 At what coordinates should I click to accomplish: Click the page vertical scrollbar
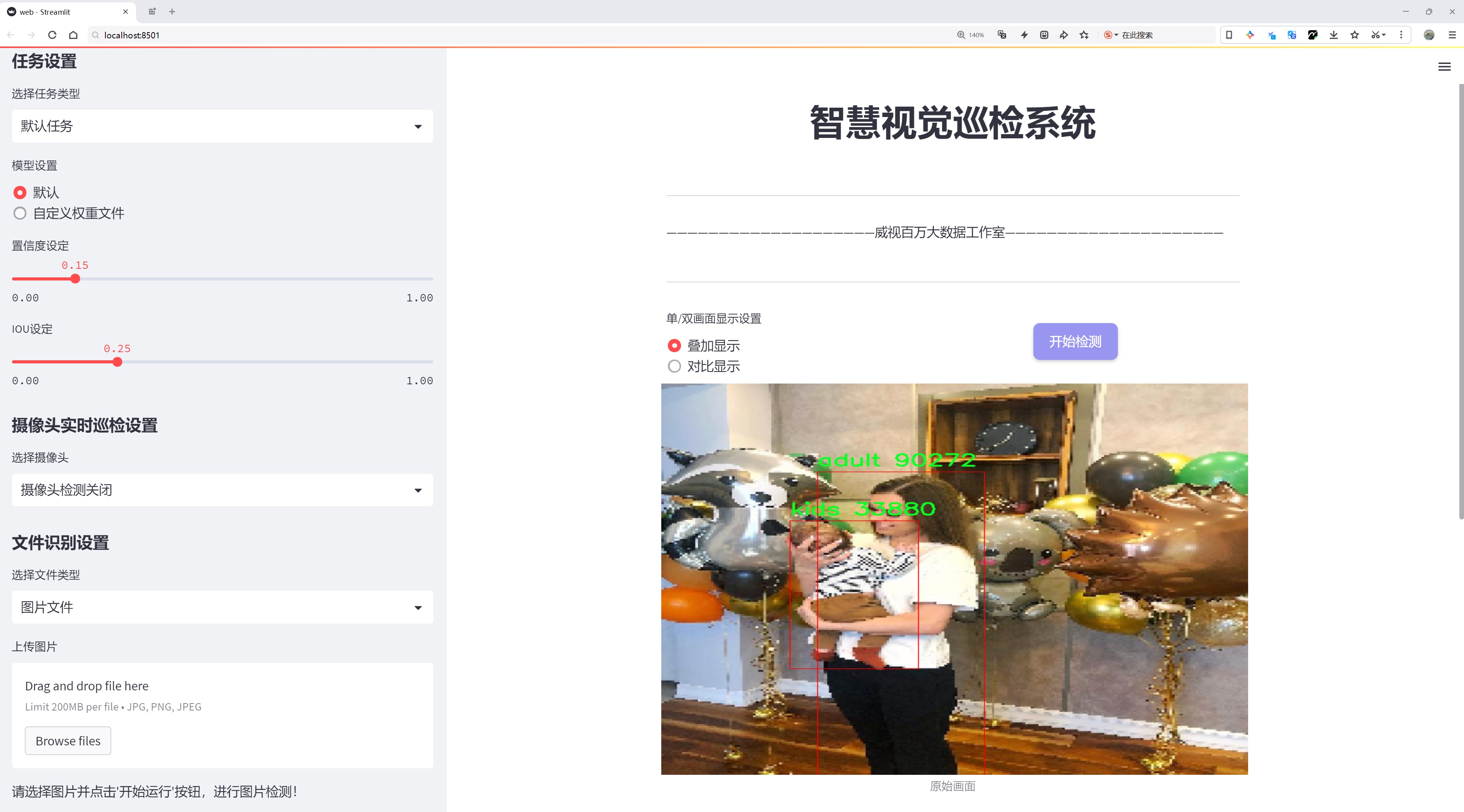point(1461,301)
